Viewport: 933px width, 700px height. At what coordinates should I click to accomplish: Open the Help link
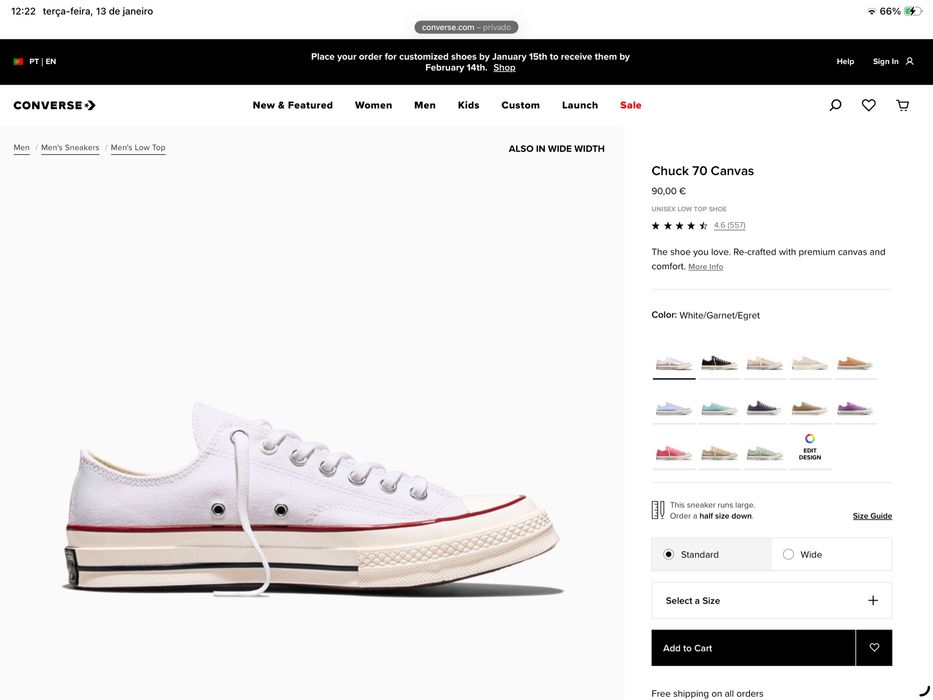[845, 61]
